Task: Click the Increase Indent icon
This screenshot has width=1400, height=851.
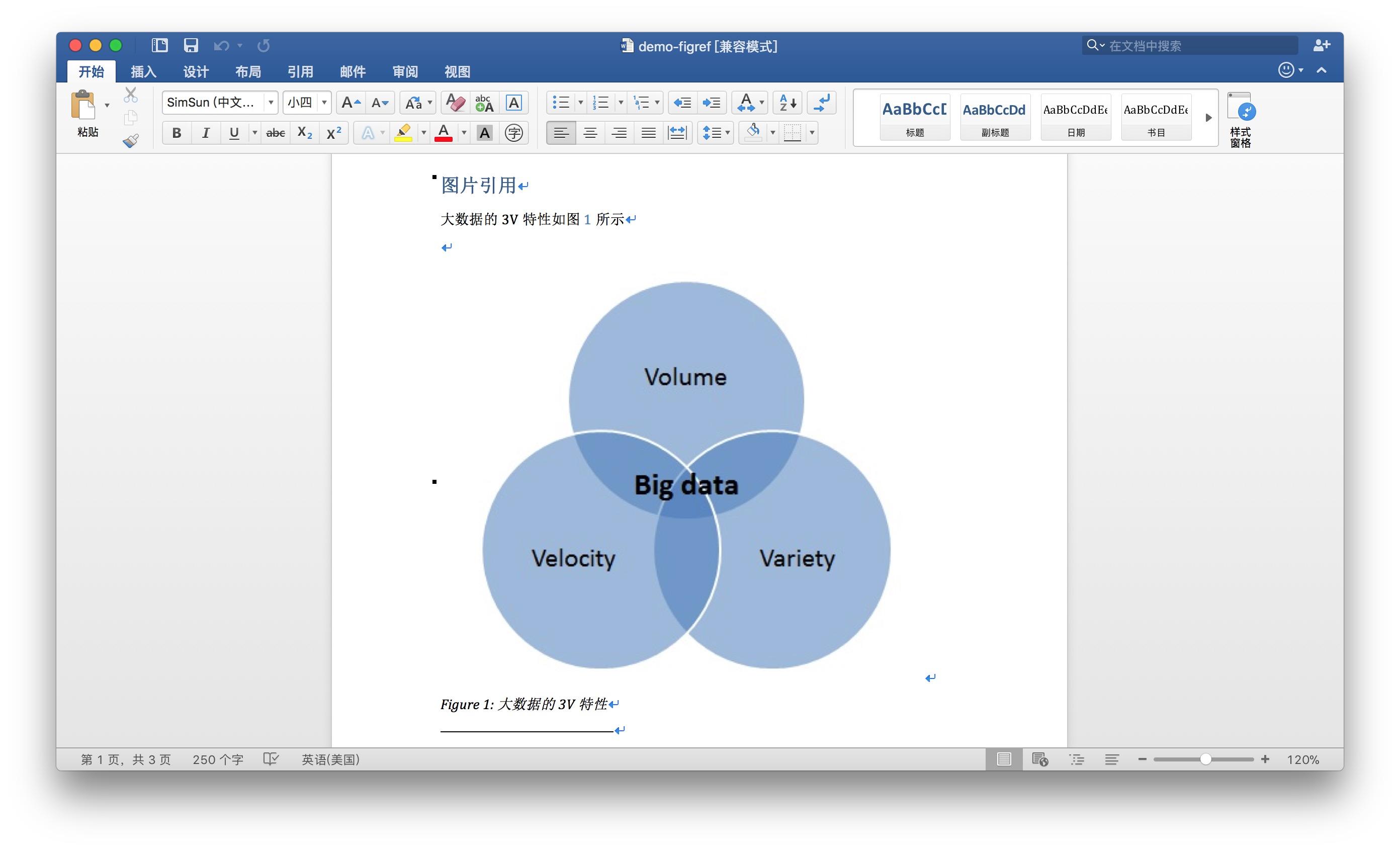Action: (711, 103)
